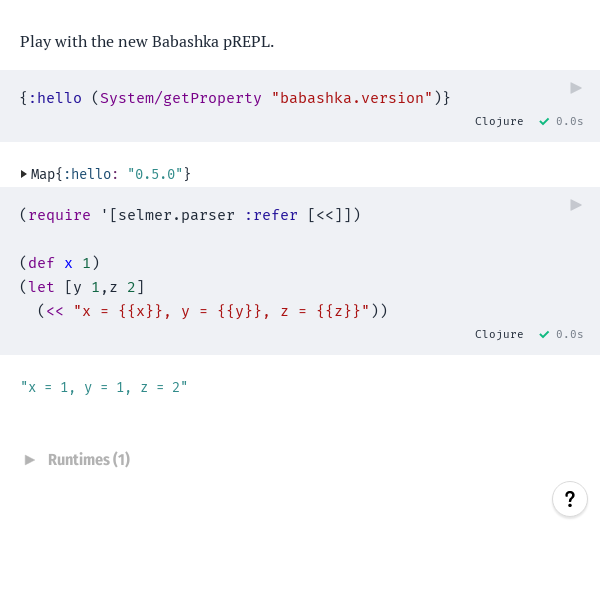Open the Clojure language label of first cell
The width and height of the screenshot is (600, 600).
(x=499, y=122)
